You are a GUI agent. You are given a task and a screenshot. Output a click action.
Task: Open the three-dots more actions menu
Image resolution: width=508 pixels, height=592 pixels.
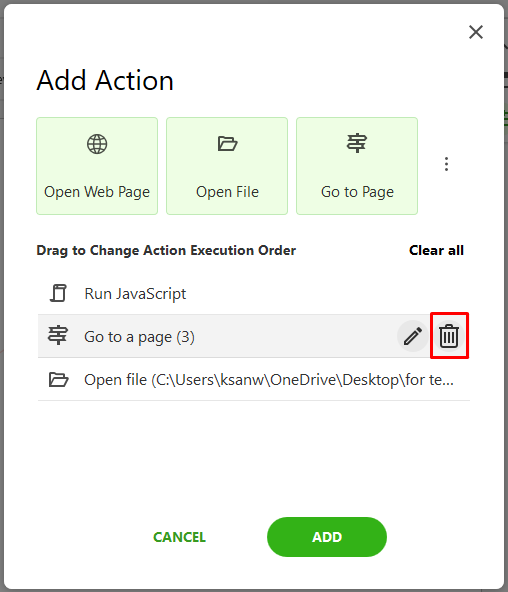pos(446,164)
